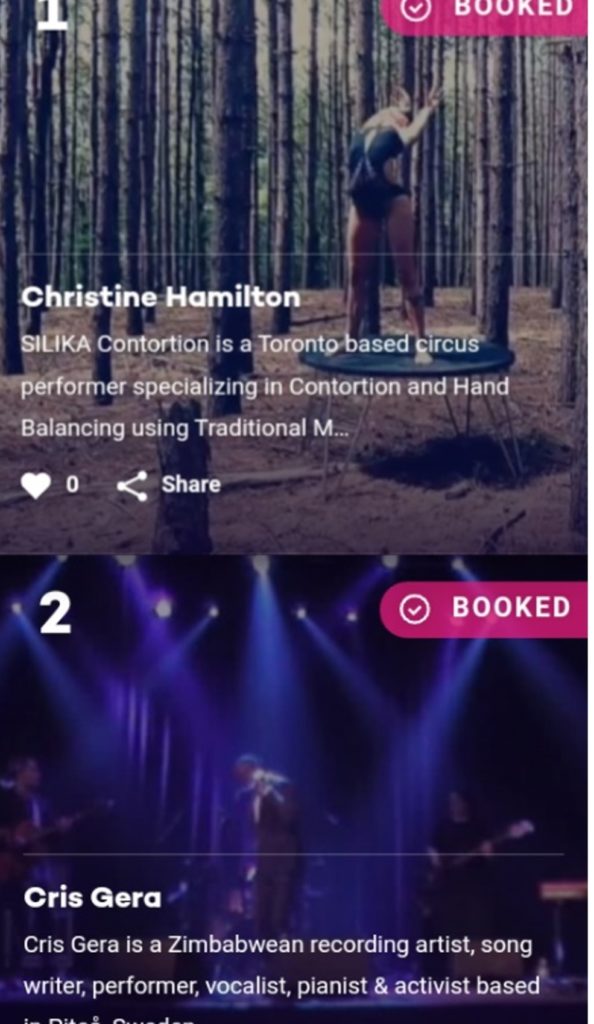Select the forest contortionist photo thumbnail
This screenshot has width=594, height=1024.
(294, 276)
